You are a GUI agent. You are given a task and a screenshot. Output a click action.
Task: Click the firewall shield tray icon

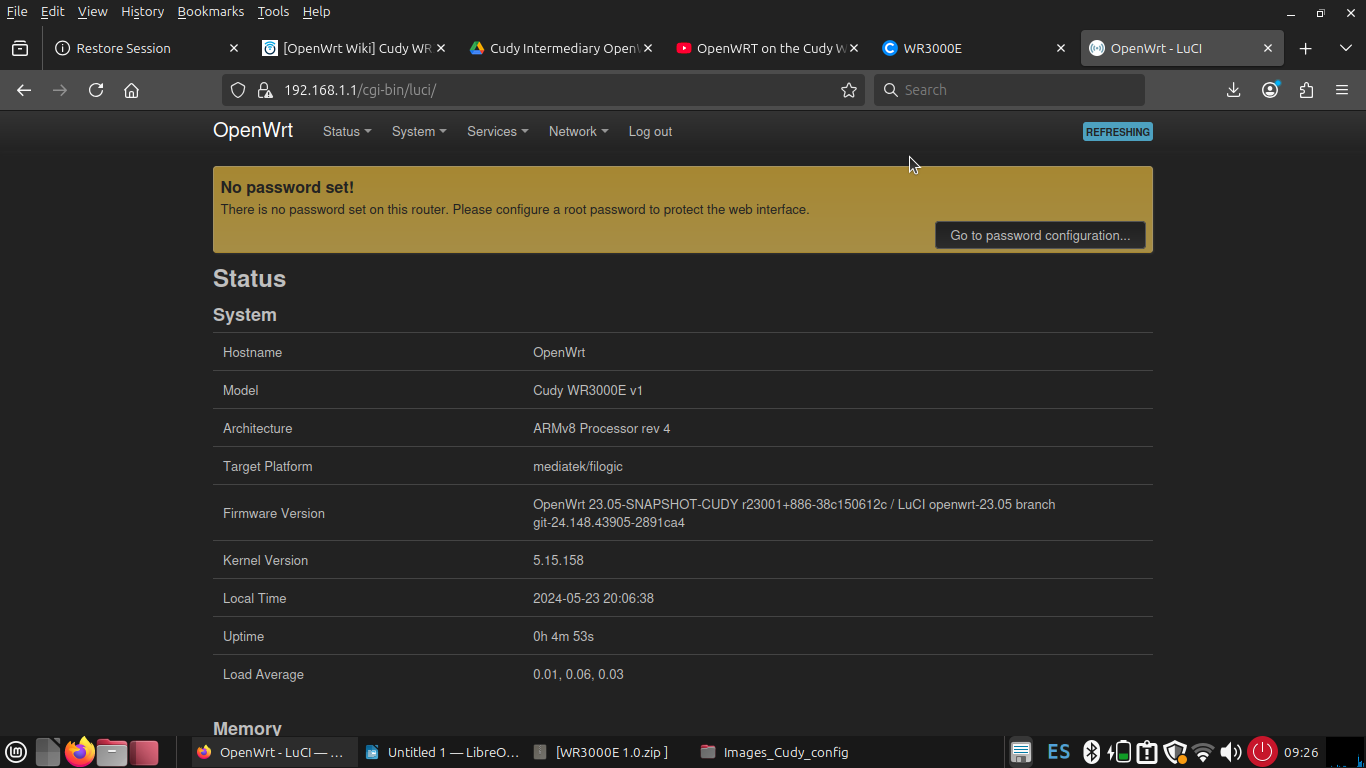1174,751
